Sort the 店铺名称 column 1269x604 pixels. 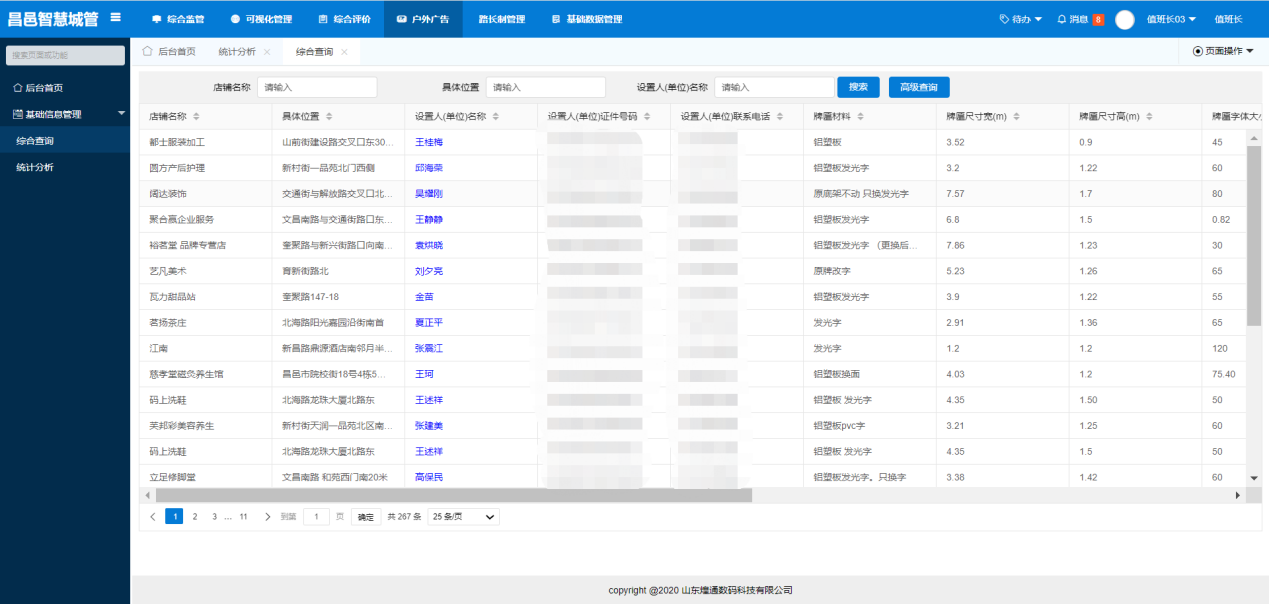(196, 116)
